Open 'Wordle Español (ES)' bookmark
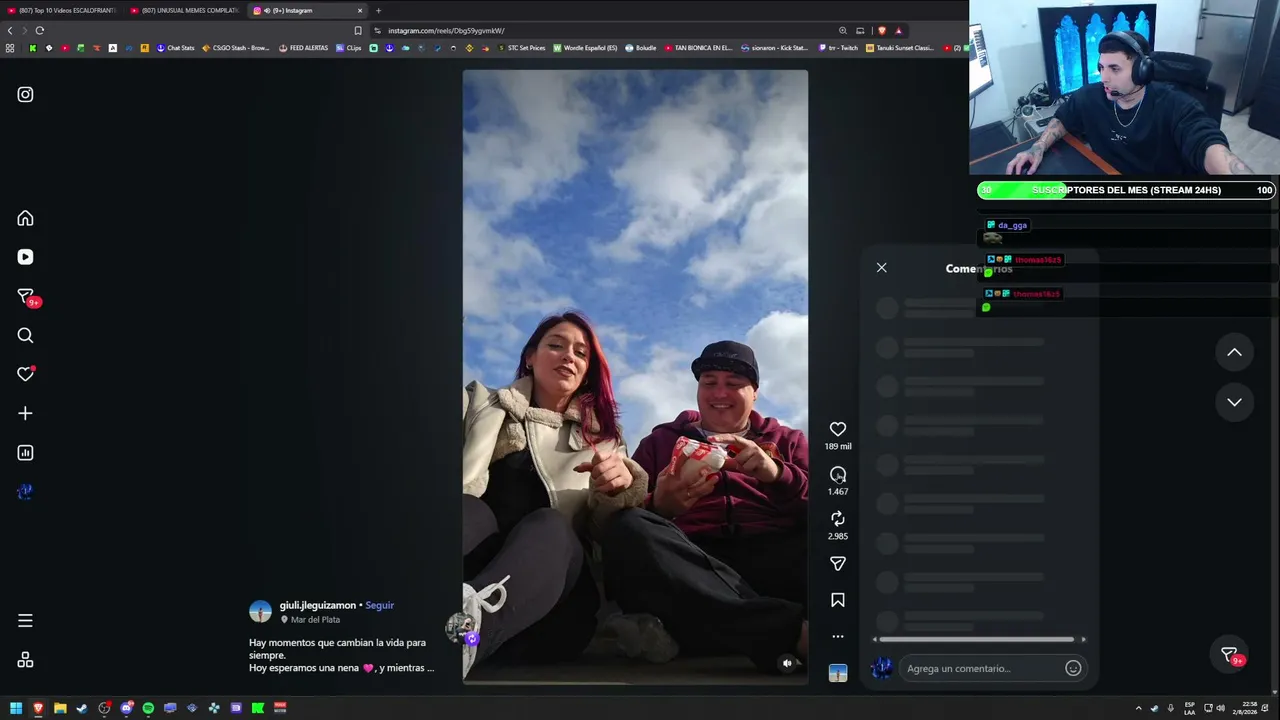Viewport: 1280px width, 720px height. click(x=585, y=48)
